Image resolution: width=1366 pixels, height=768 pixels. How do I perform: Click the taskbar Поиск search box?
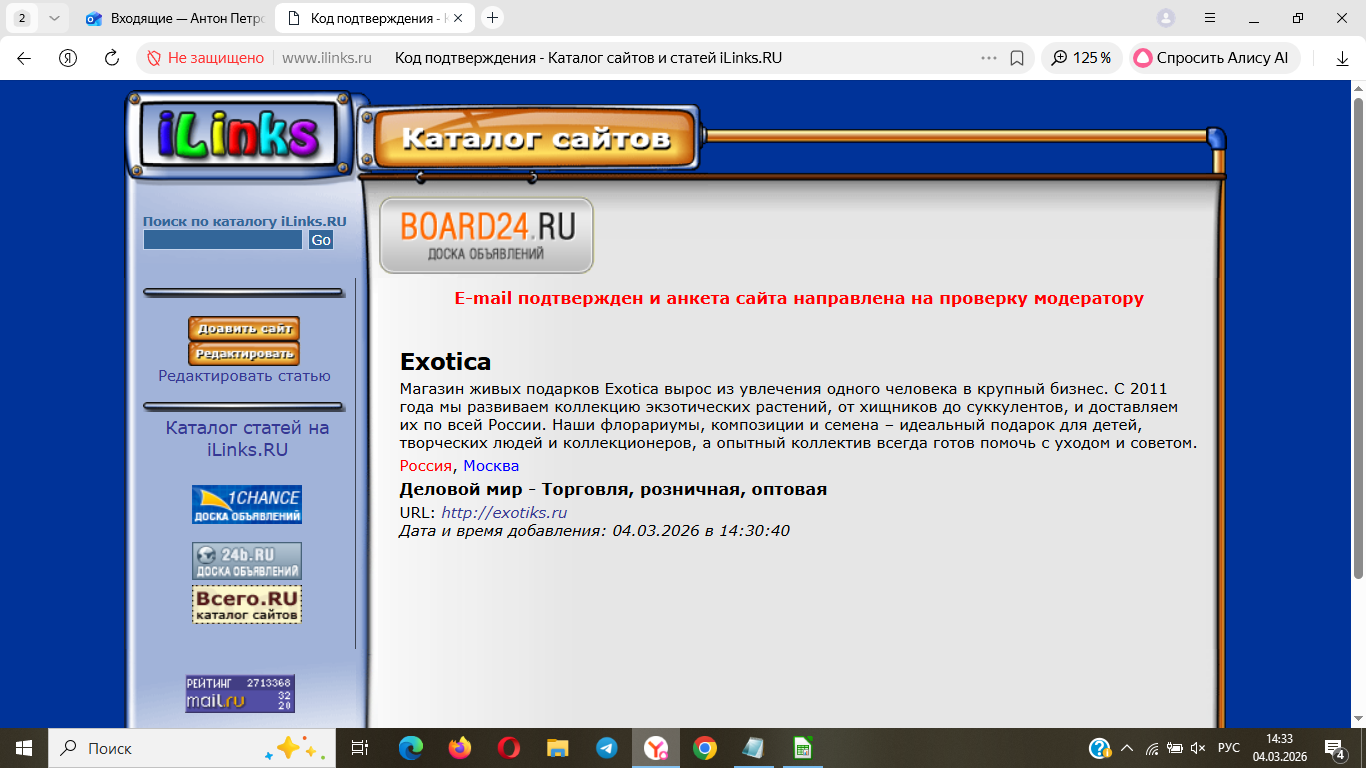(190, 748)
